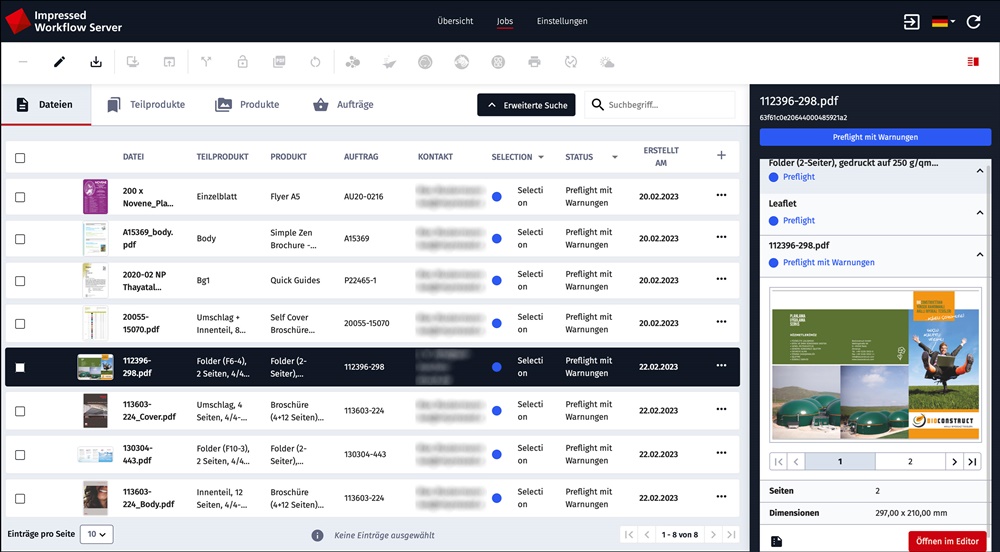Click the grayed circular reset arrow icon
1000x552 pixels.
(x=315, y=62)
